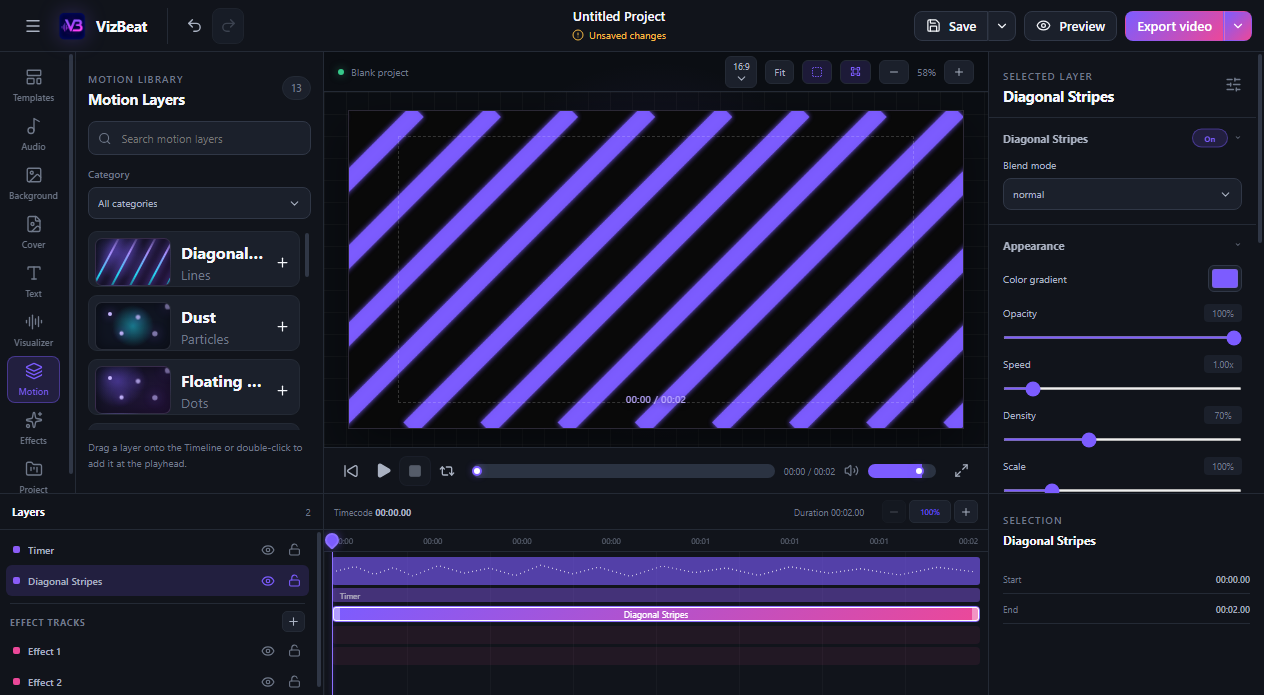Open the Effects sidebar panel
Viewport: 1264px width, 695px height.
click(x=33, y=428)
